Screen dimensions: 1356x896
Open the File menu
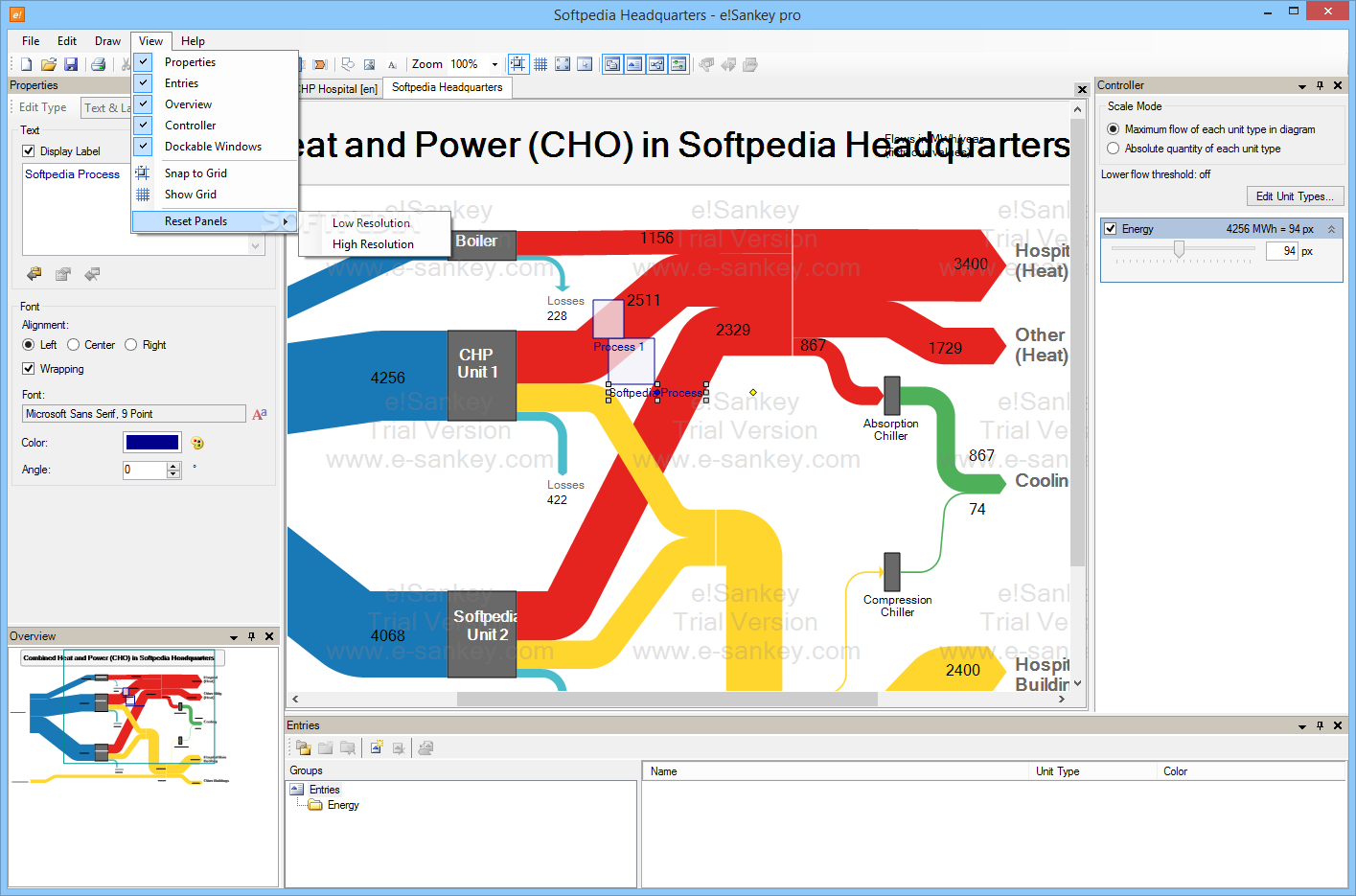31,41
